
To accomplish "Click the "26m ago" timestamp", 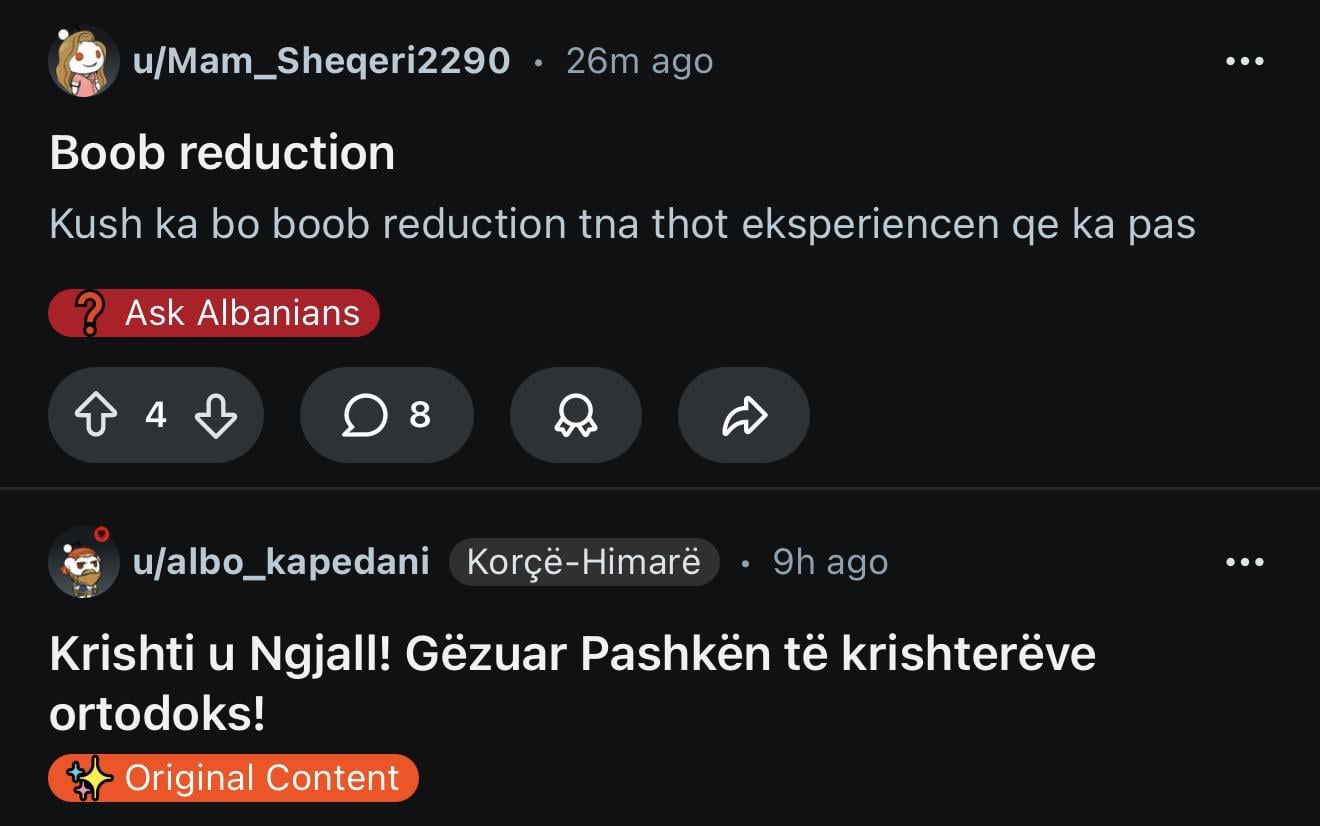I will click(639, 62).
